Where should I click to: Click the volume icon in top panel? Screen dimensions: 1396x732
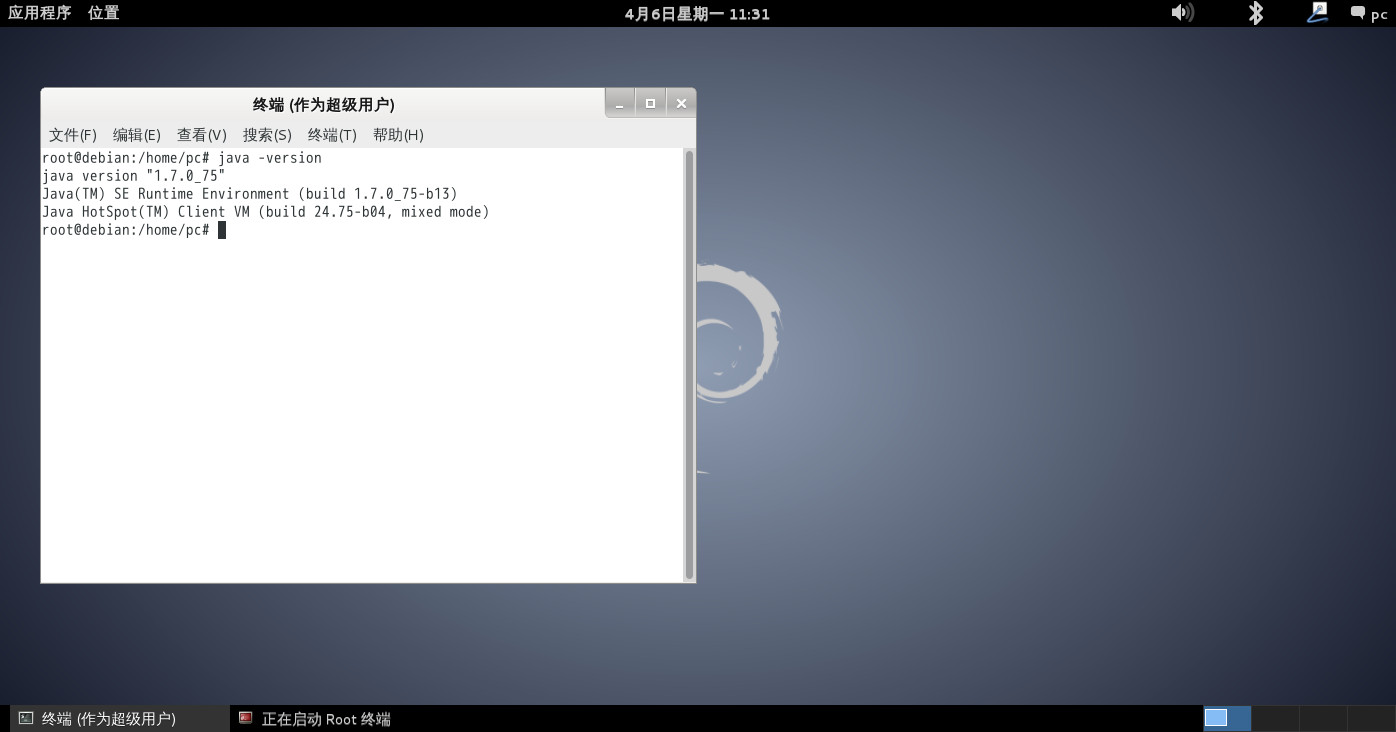pyautogui.click(x=1183, y=13)
